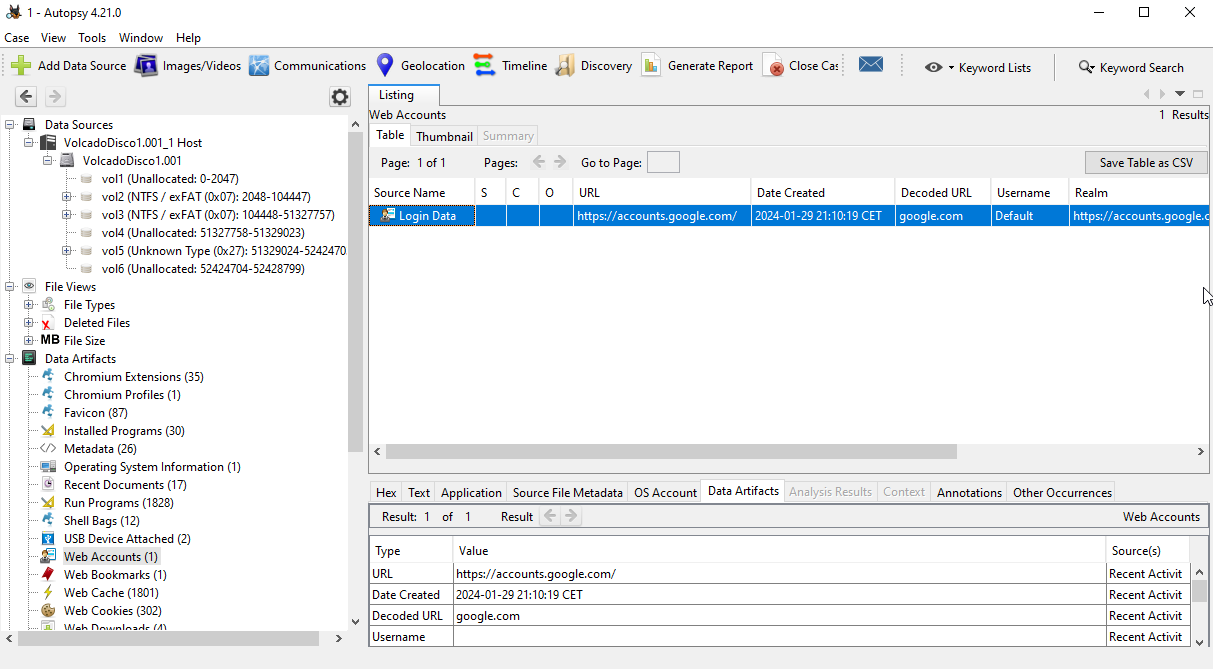This screenshot has width=1213, height=669.
Task: Click the Add Data Source toolbar button
Action: (69, 66)
